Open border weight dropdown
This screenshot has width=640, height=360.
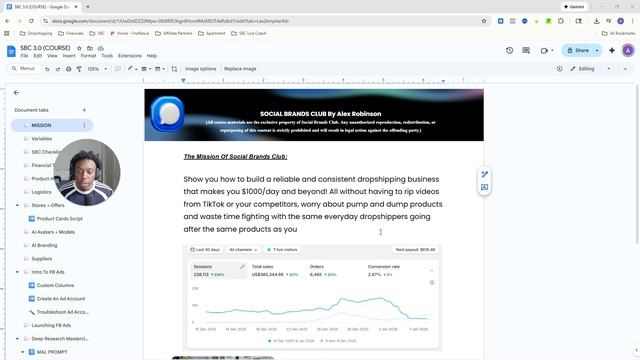click(146, 69)
